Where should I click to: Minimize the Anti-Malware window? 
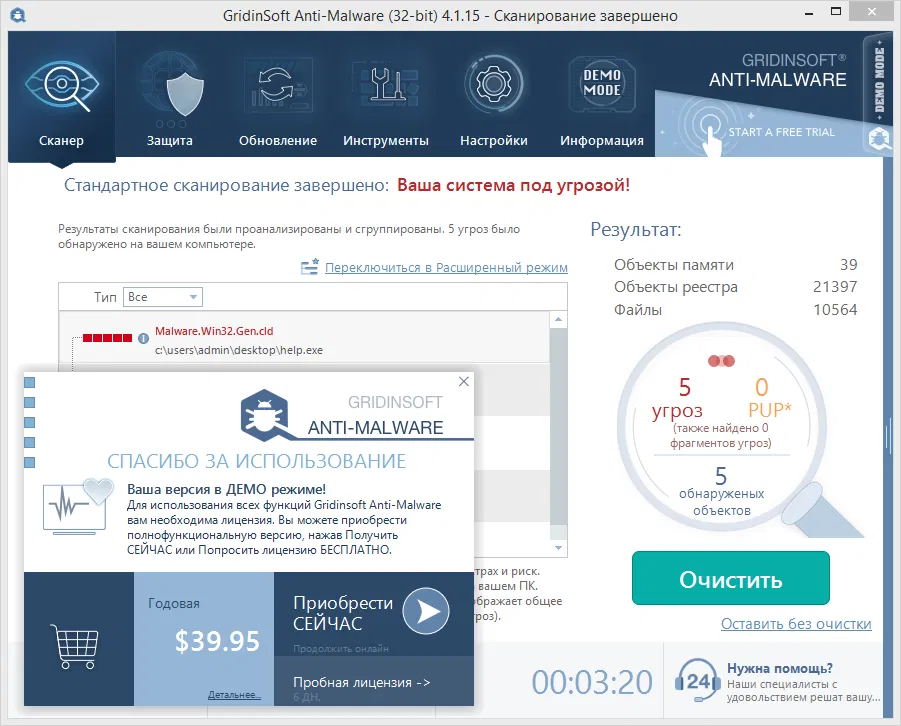pos(809,13)
